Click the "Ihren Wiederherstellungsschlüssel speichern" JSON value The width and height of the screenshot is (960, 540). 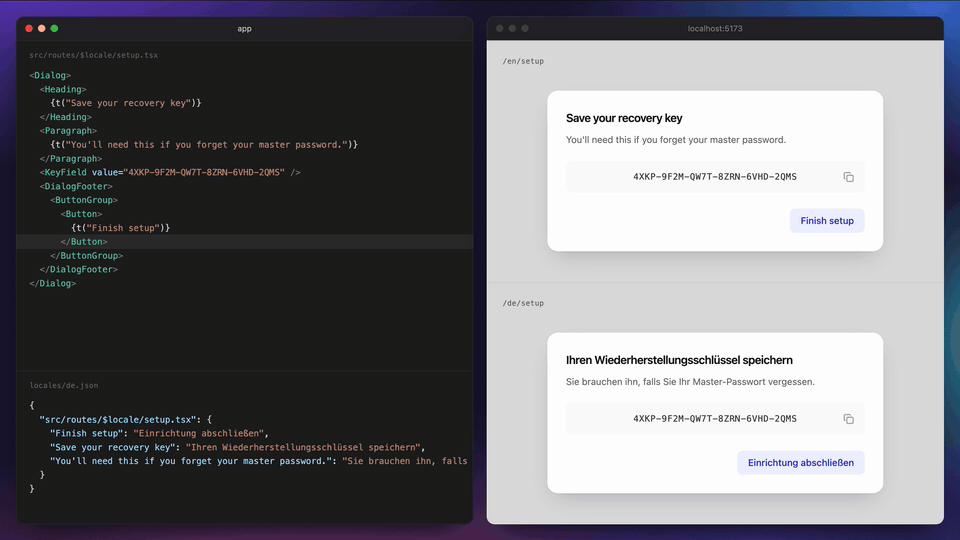pyautogui.click(x=302, y=447)
